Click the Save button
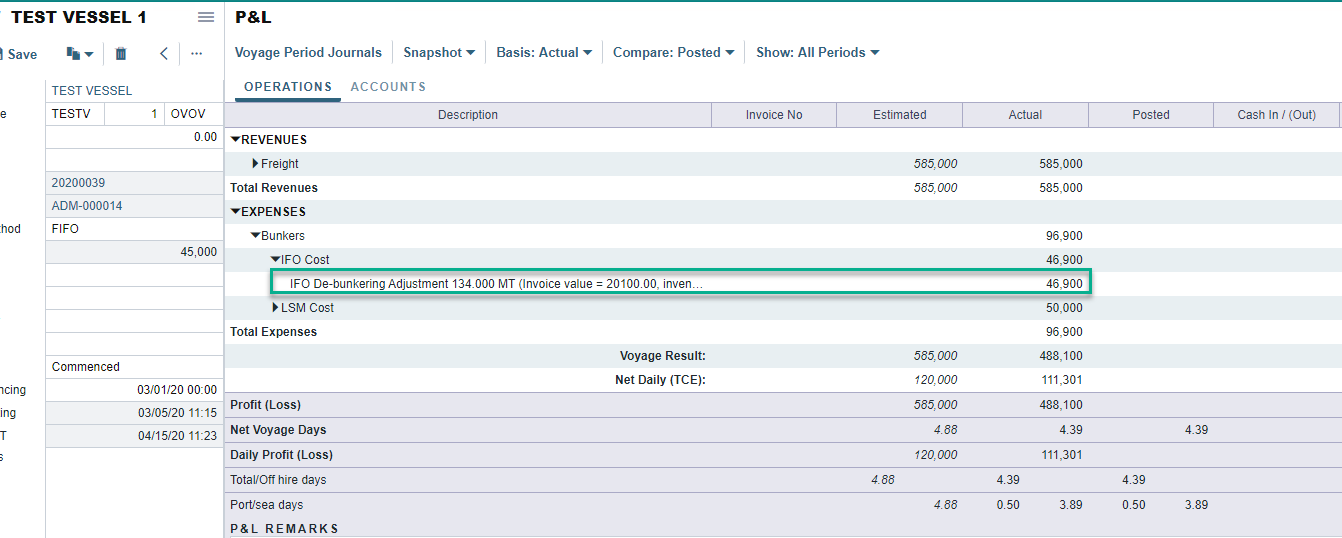This screenshot has height=538, width=1342. click(20, 54)
